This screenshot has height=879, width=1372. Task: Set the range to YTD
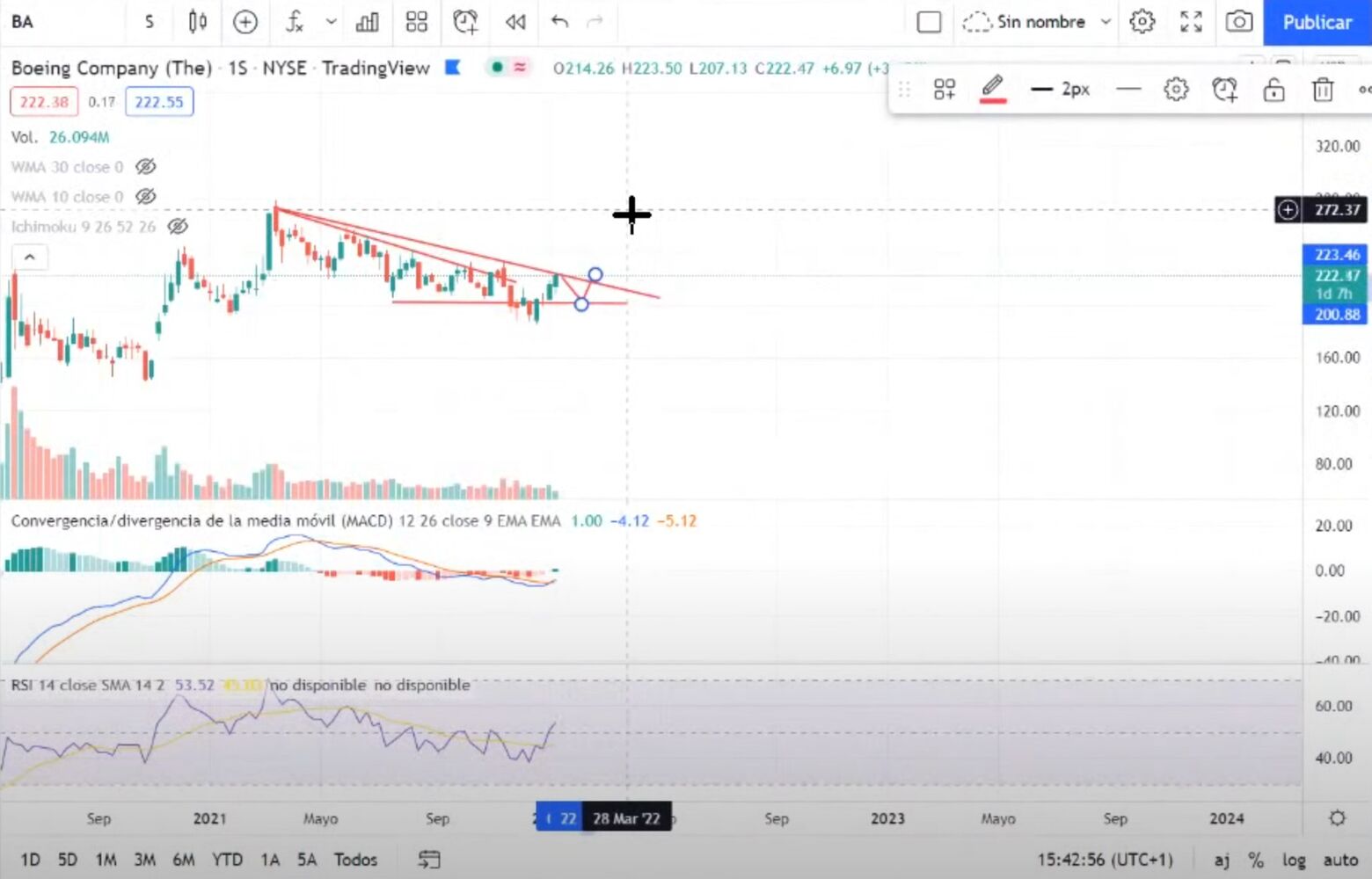pyautogui.click(x=227, y=860)
